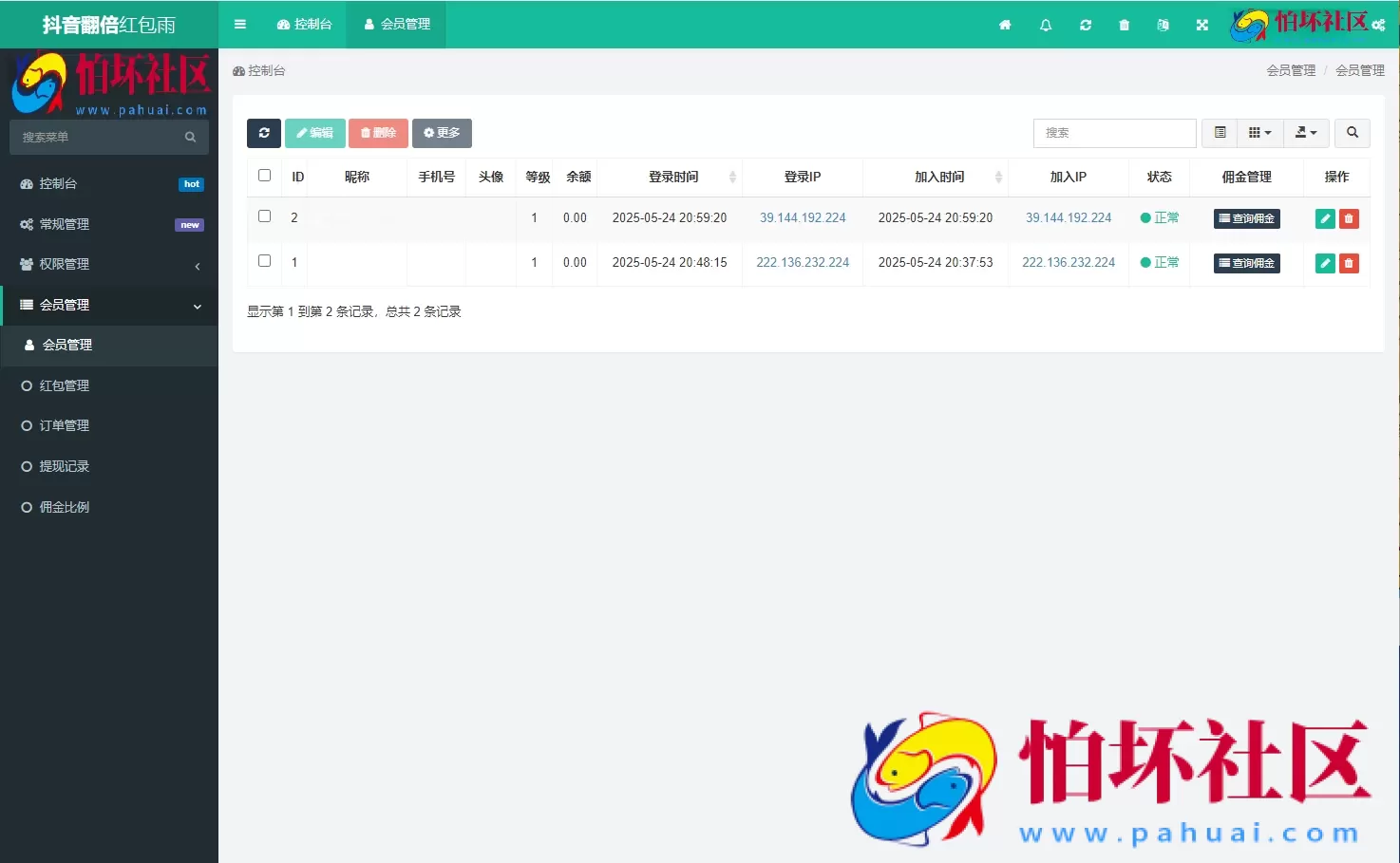Open the columns selection dropdown

[x=1259, y=133]
